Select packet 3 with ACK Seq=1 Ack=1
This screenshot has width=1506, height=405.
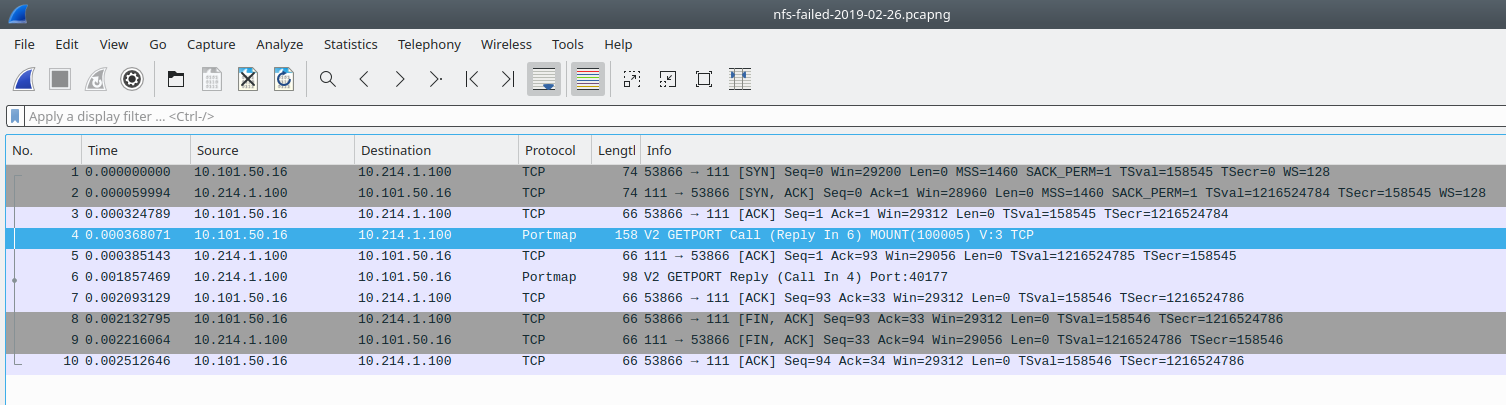pos(756,213)
